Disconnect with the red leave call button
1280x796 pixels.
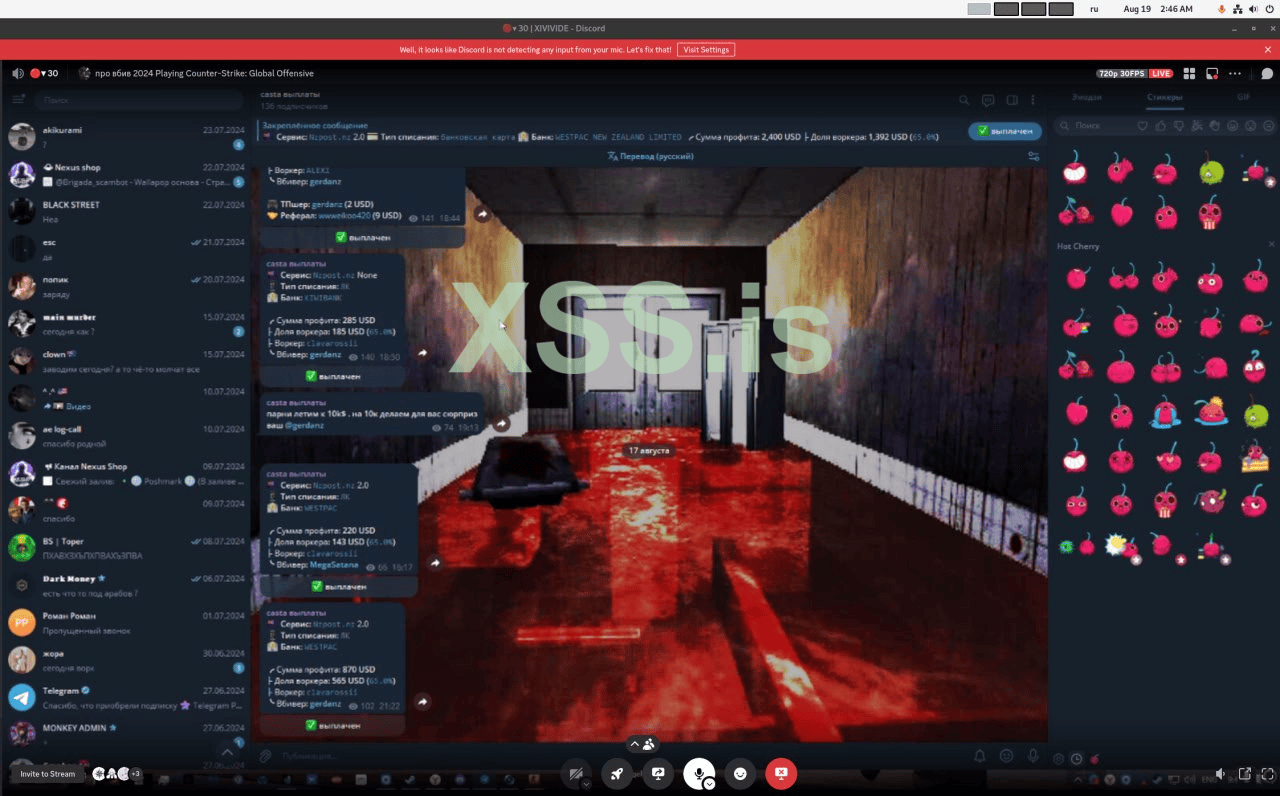coord(781,773)
